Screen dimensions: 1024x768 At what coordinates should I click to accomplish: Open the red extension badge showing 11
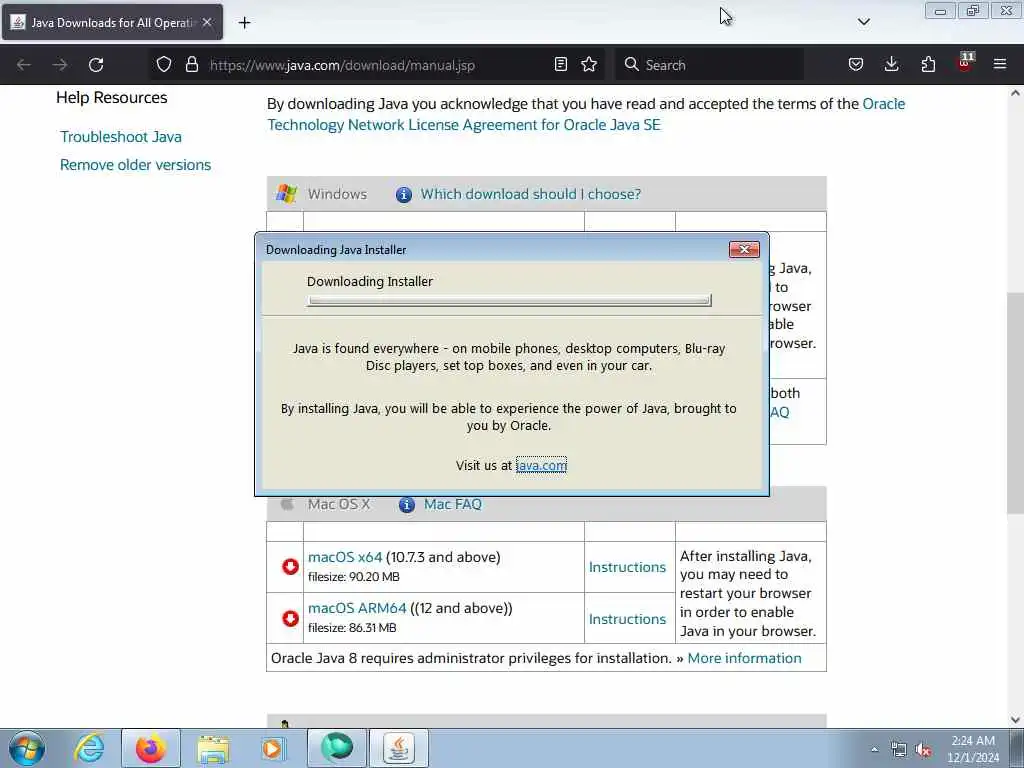point(965,63)
